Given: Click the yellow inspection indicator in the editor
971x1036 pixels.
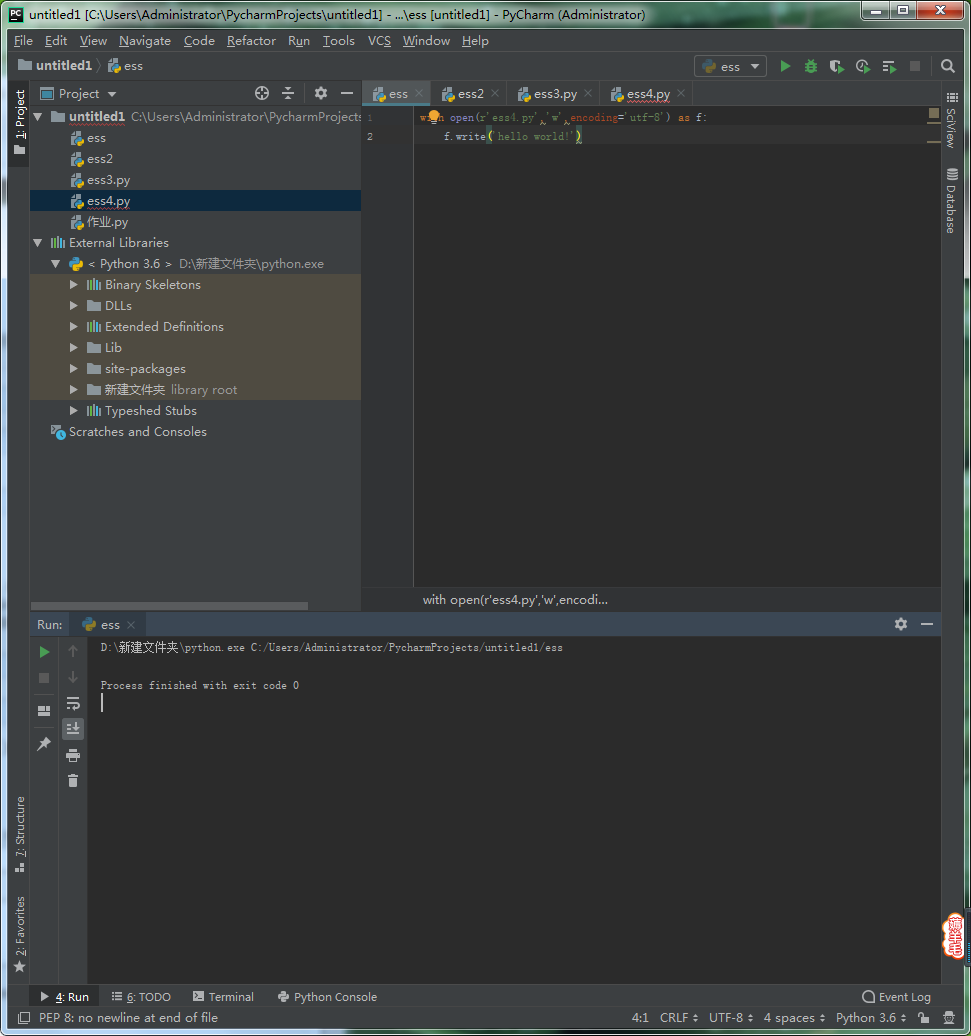Looking at the screenshot, I should (933, 114).
